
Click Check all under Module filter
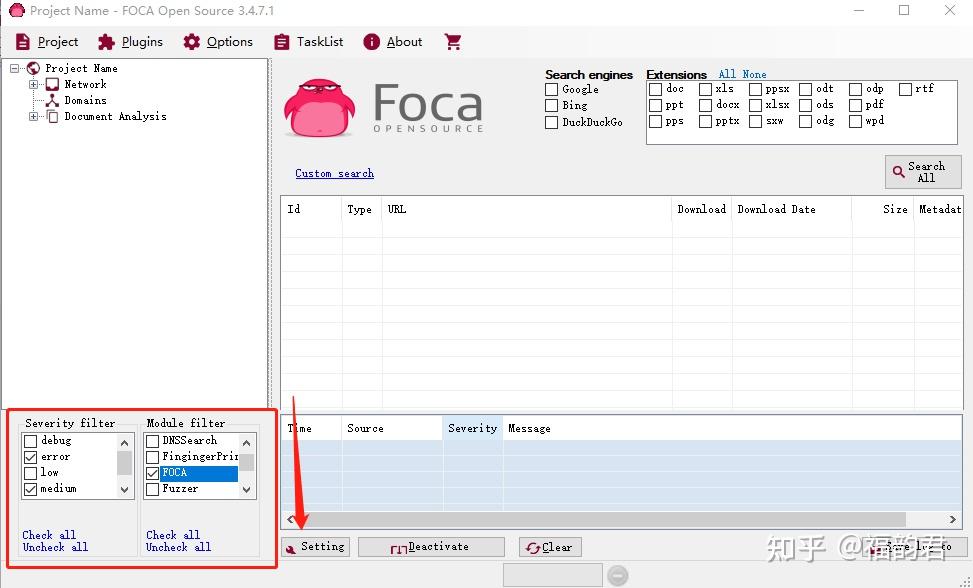tap(172, 535)
